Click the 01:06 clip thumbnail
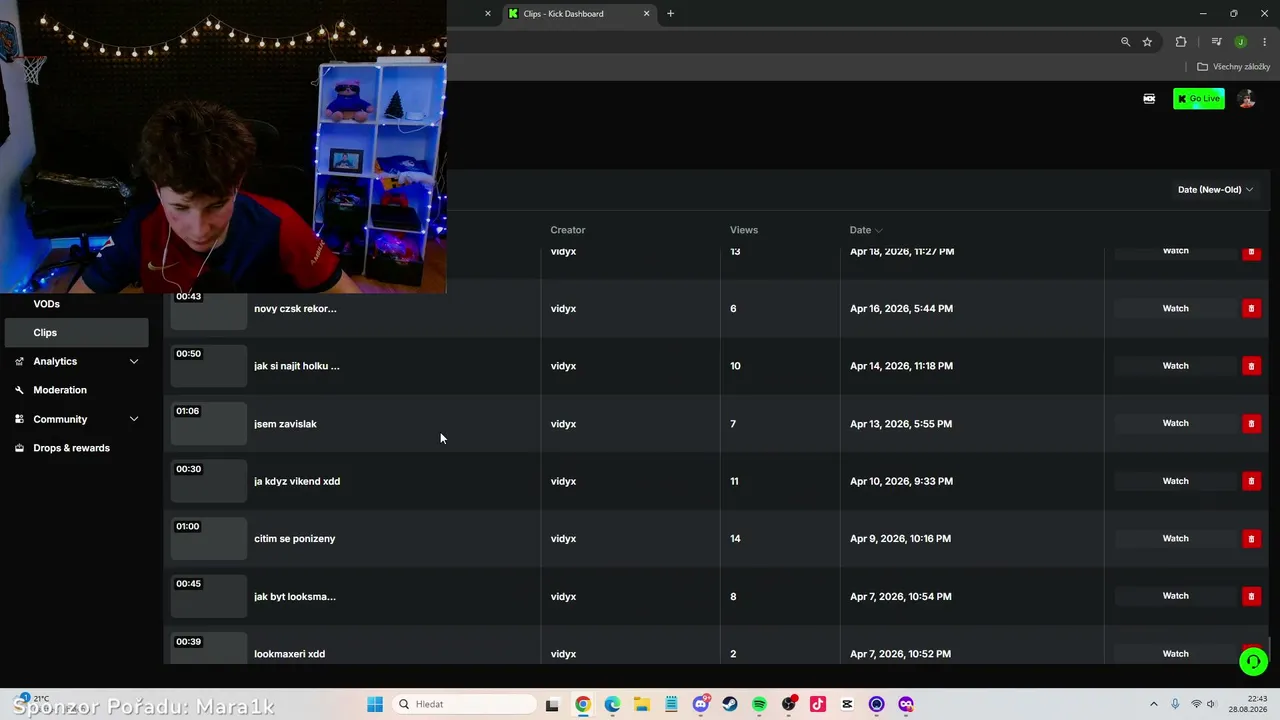Screen dimensions: 1280x720 [x=209, y=424]
